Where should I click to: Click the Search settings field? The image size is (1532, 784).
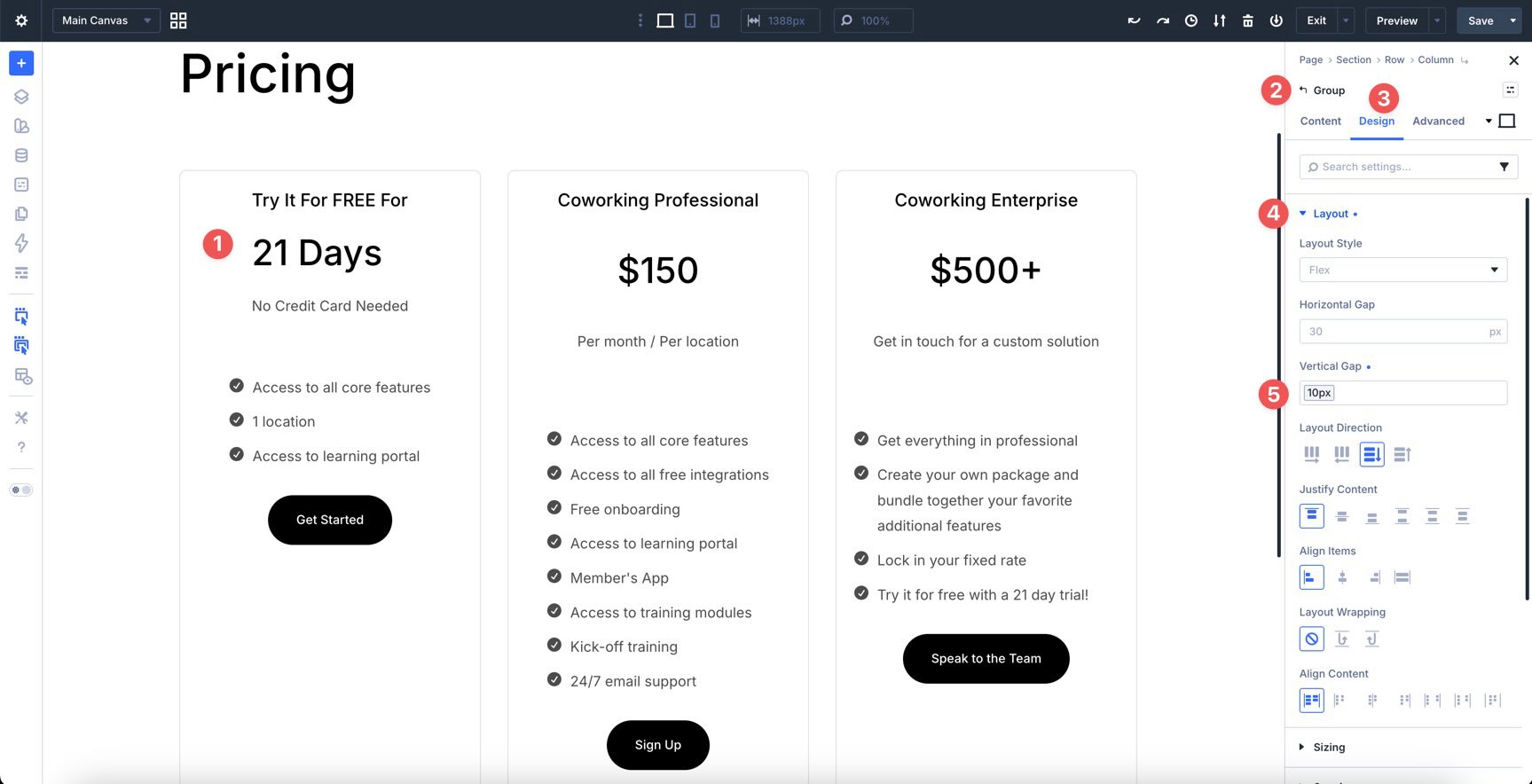click(x=1398, y=167)
